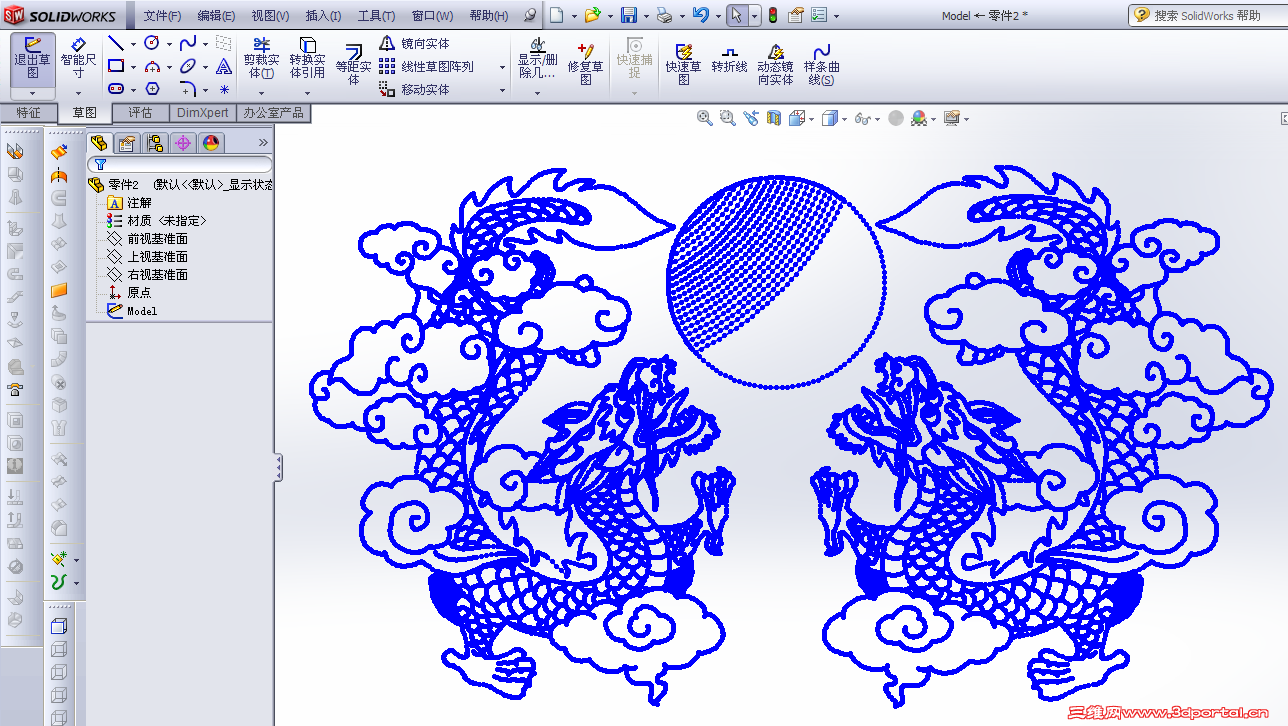The height and width of the screenshot is (726, 1288).
Task: Select the Sketch Fillet tool
Action: pos(188,89)
